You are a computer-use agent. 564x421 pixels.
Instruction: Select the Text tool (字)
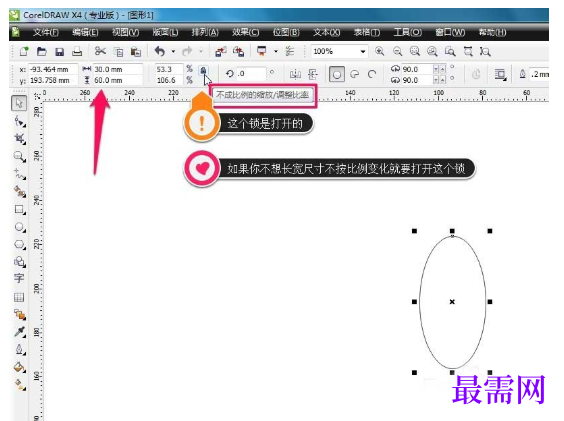(x=19, y=279)
